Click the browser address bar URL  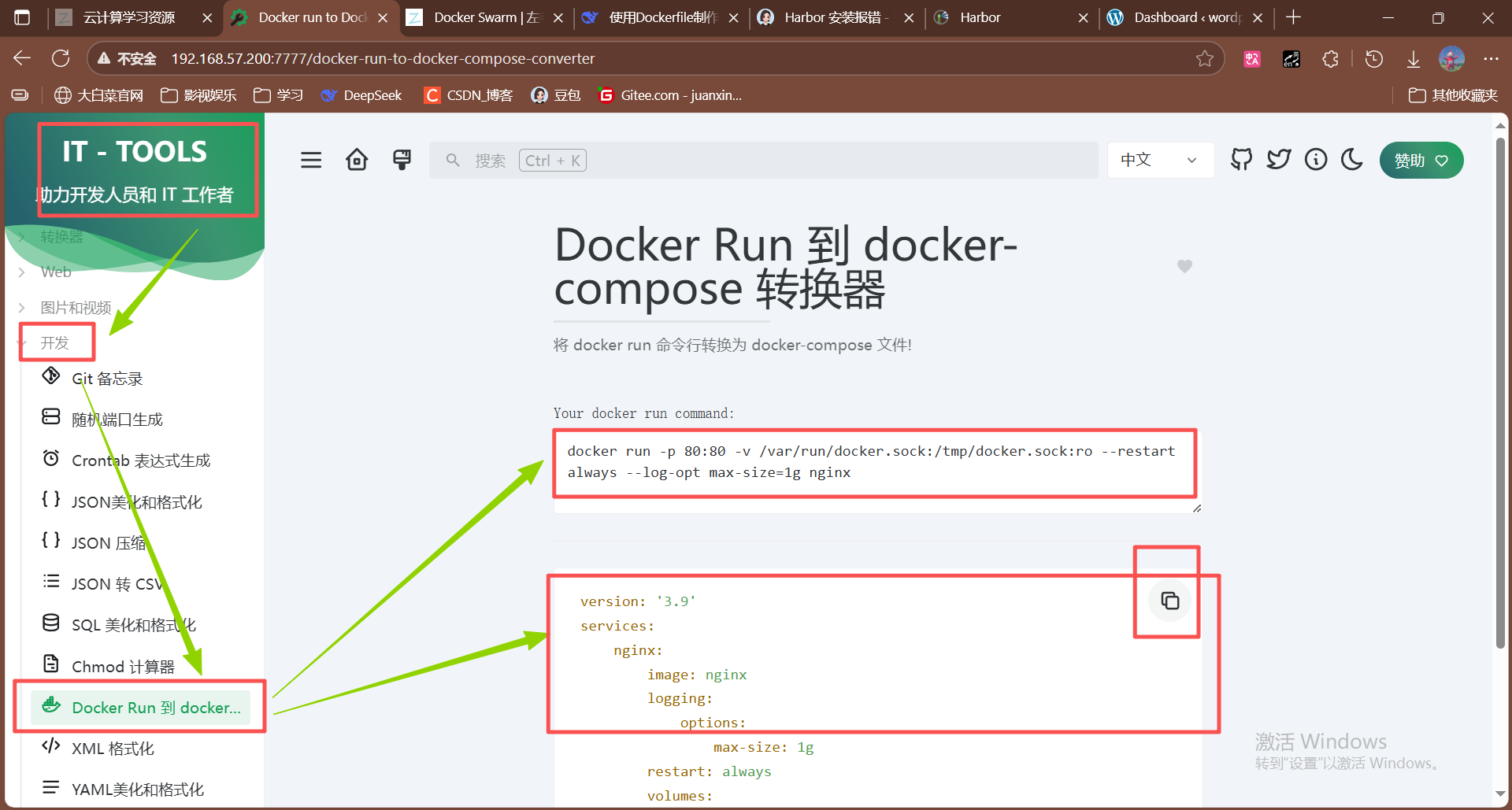[x=383, y=59]
